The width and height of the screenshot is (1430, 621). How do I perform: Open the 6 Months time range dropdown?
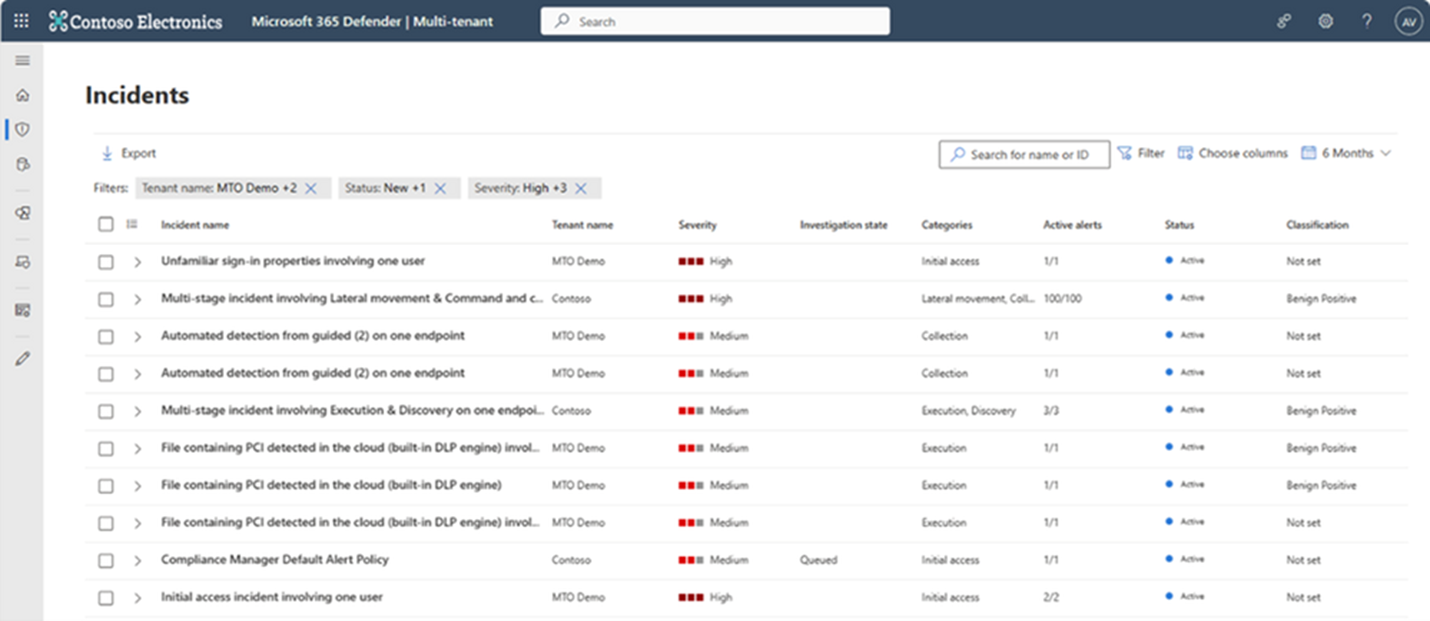click(1346, 154)
